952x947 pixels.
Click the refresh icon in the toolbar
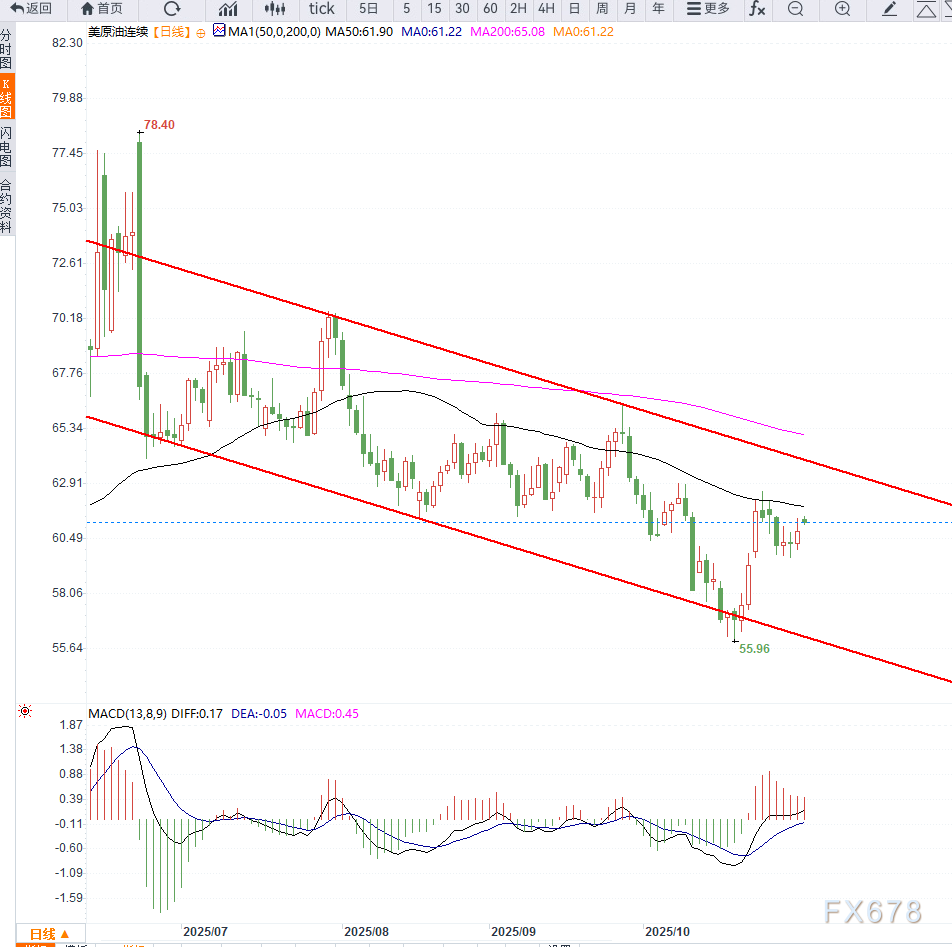[171, 9]
